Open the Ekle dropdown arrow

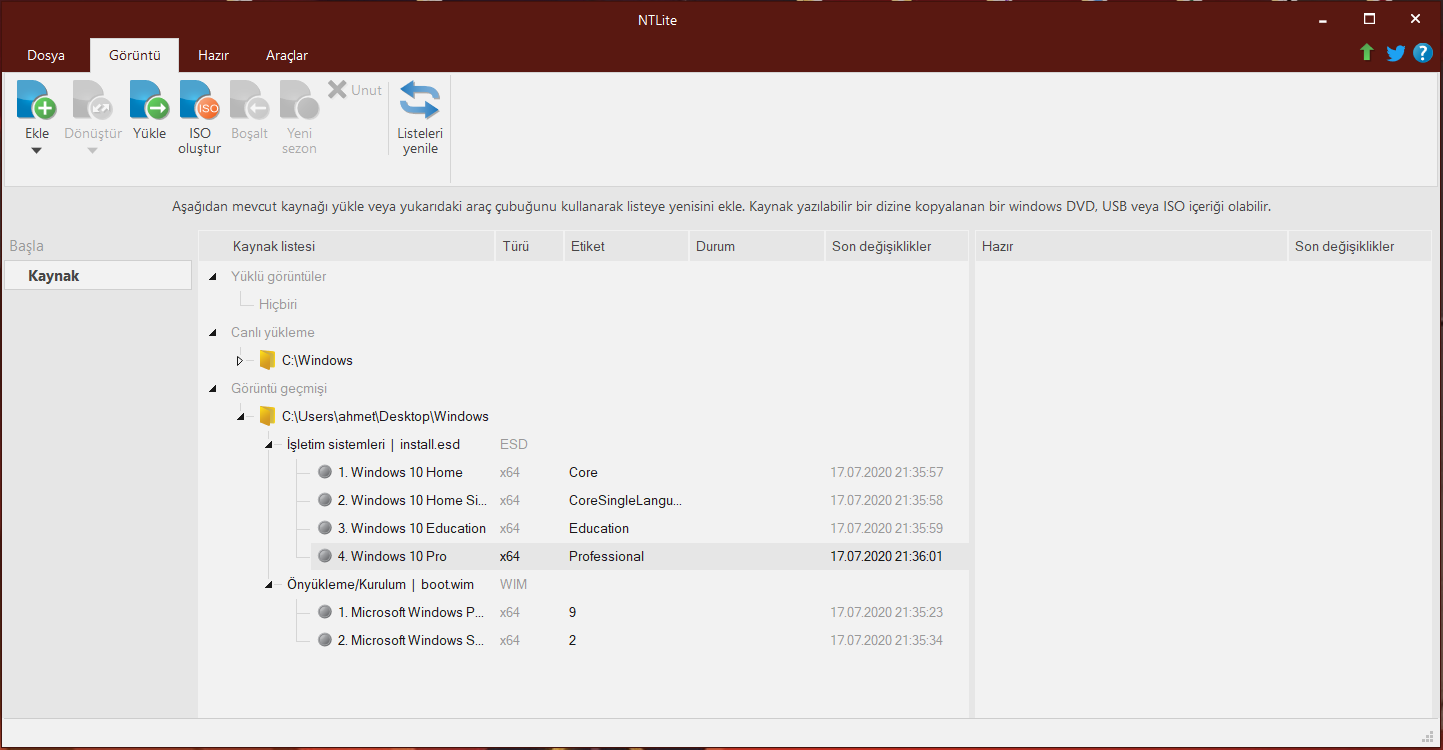(37, 151)
